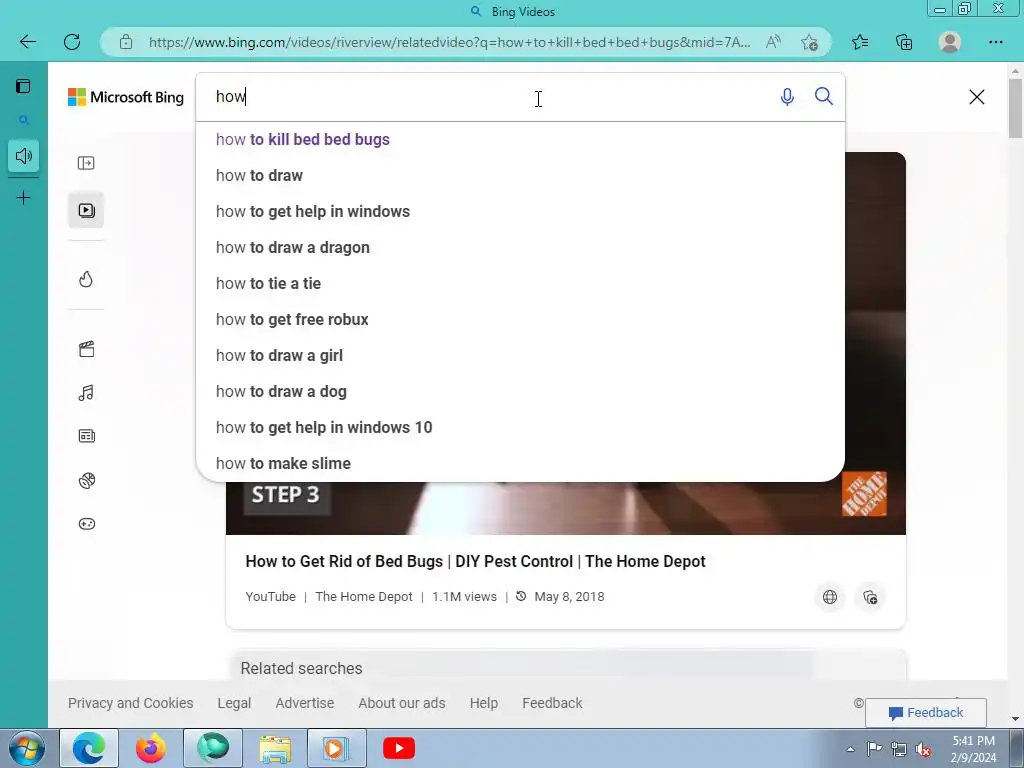Select suggestion 'how to get help in windows'
1024x768 pixels.
pyautogui.click(x=520, y=212)
